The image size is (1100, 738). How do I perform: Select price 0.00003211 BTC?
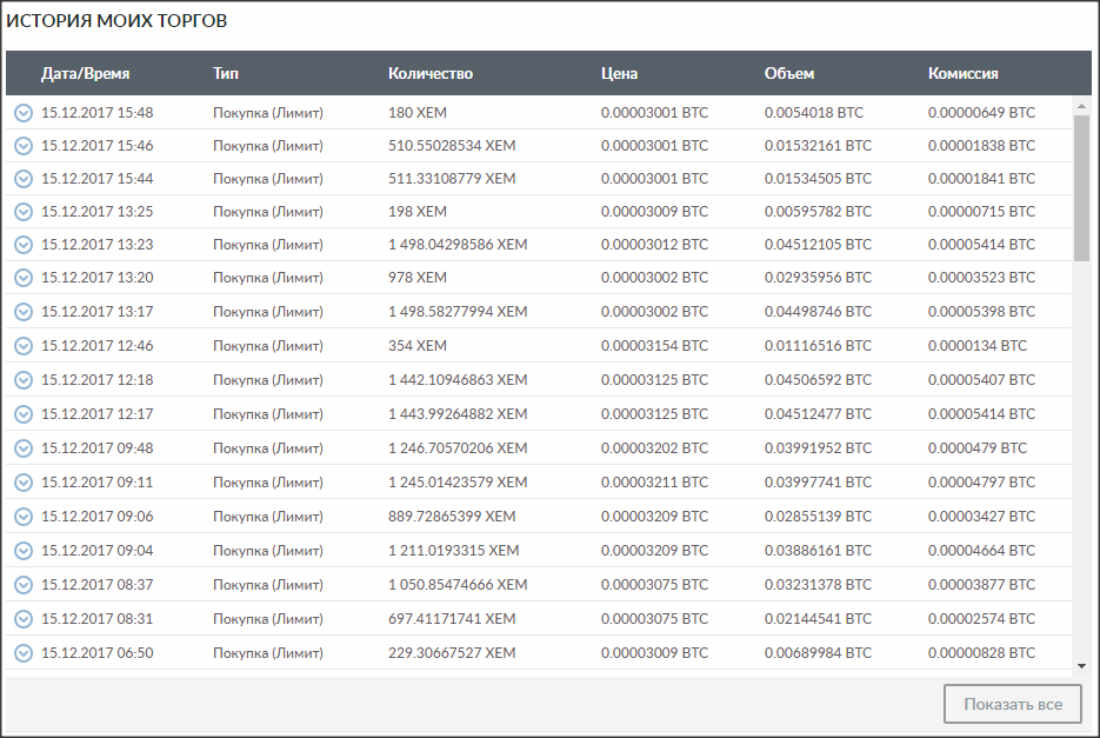click(655, 483)
